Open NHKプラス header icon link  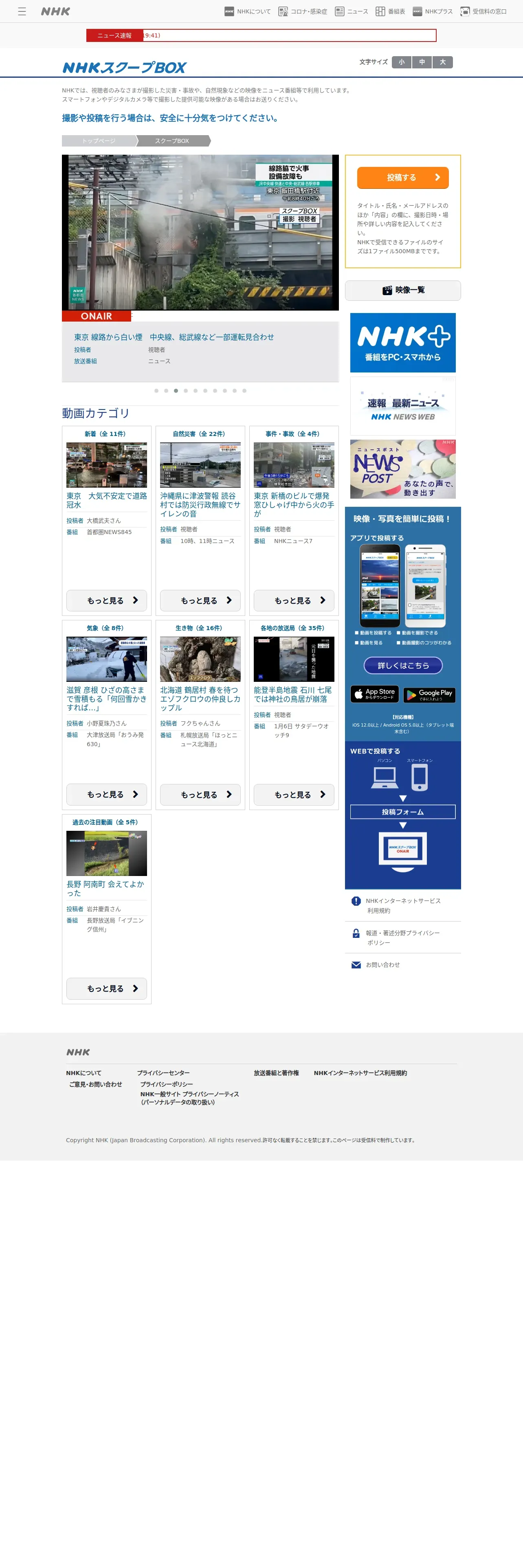(432, 11)
